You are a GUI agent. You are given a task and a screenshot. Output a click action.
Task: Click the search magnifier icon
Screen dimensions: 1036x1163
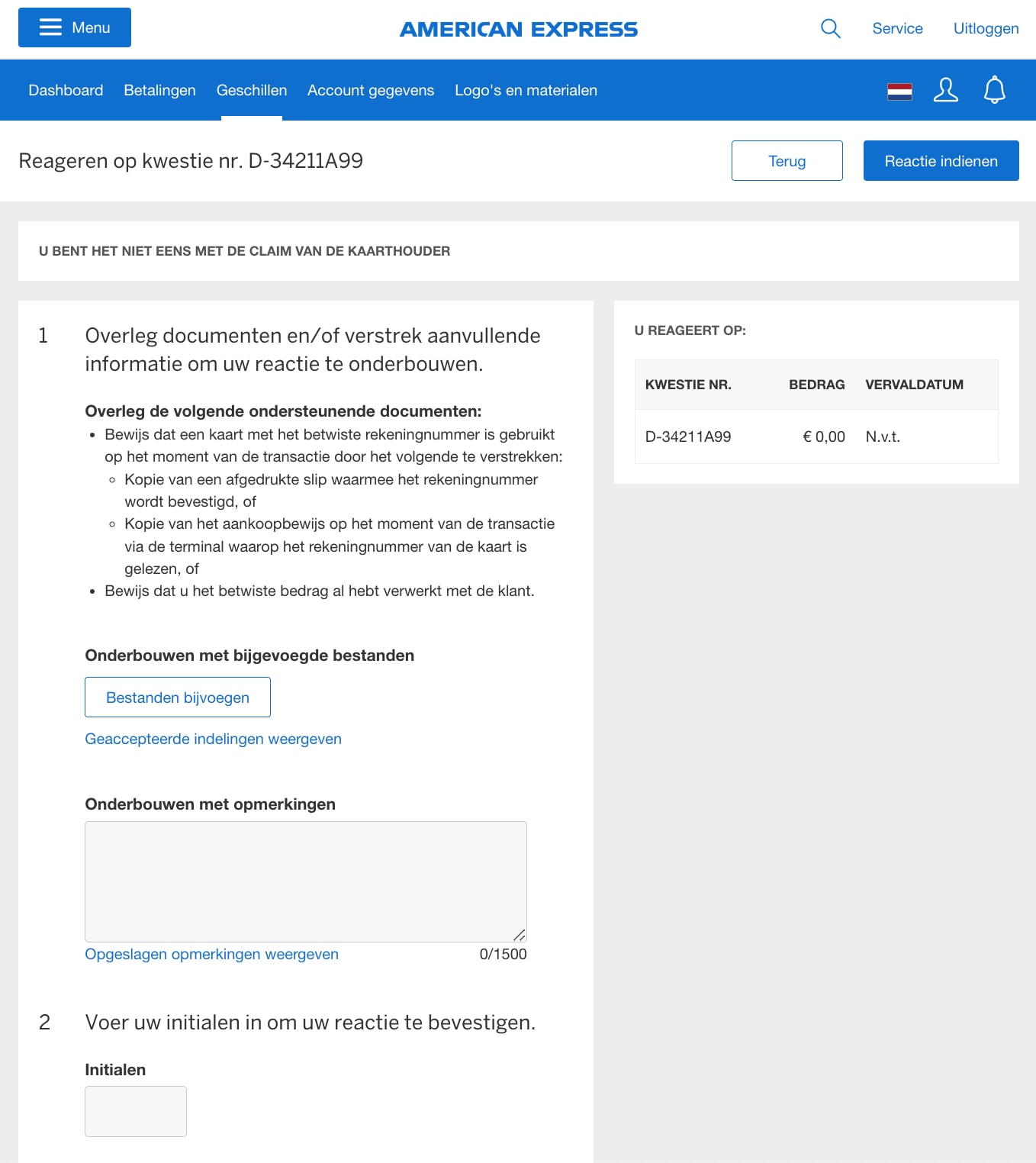[830, 28]
